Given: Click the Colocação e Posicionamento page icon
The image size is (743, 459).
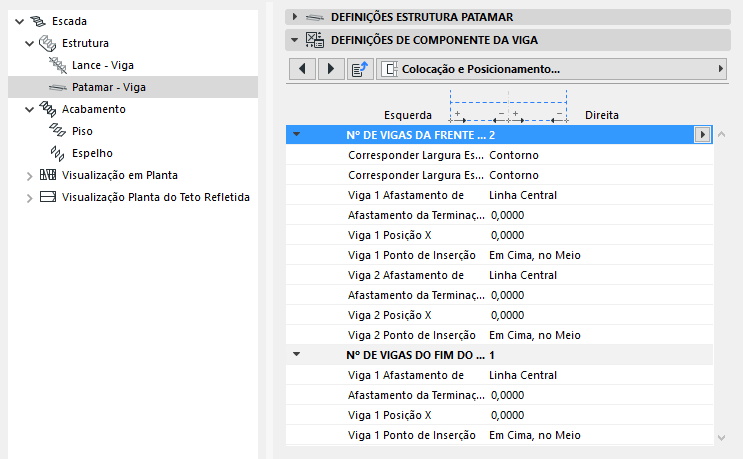Looking at the screenshot, I should click(390, 69).
